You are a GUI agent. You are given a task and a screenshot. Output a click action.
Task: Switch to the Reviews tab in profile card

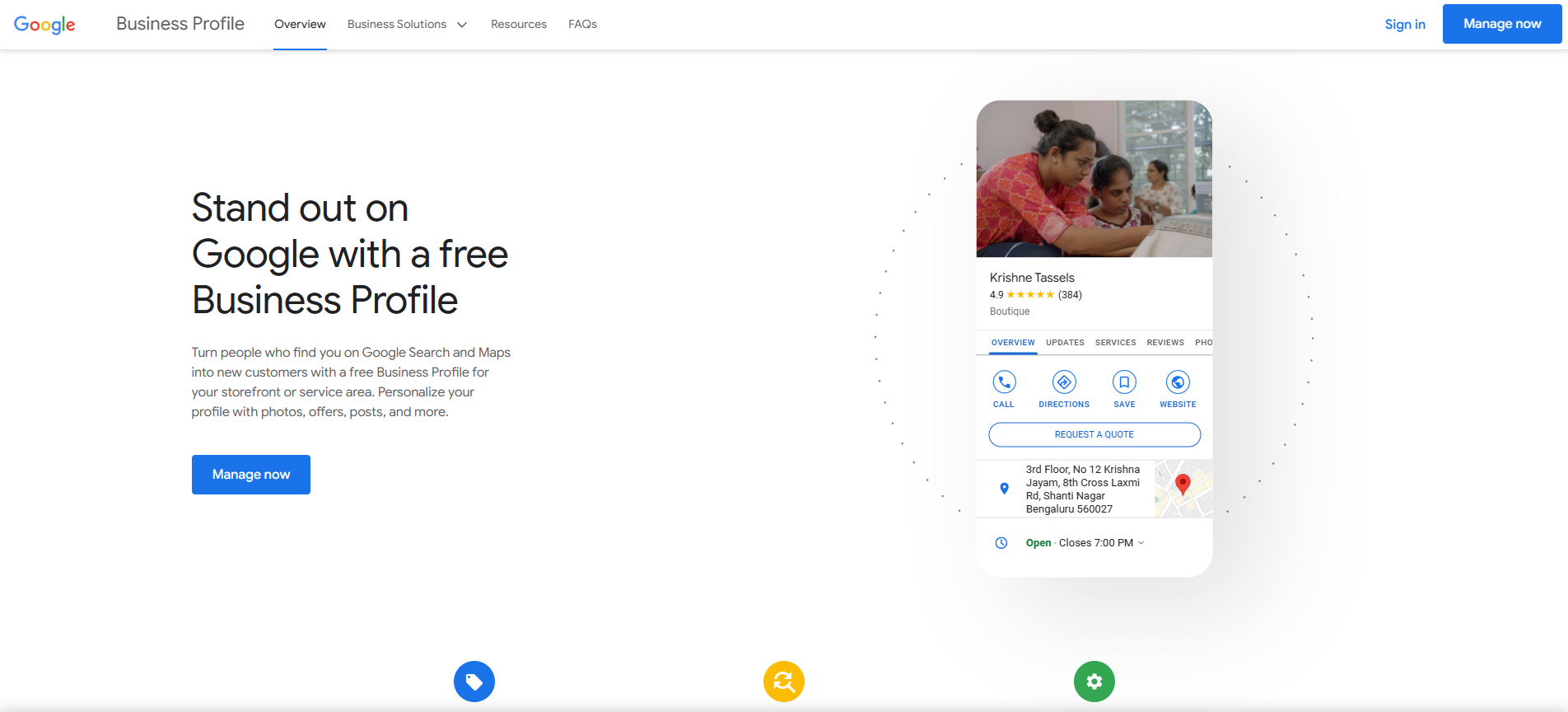tap(1165, 343)
